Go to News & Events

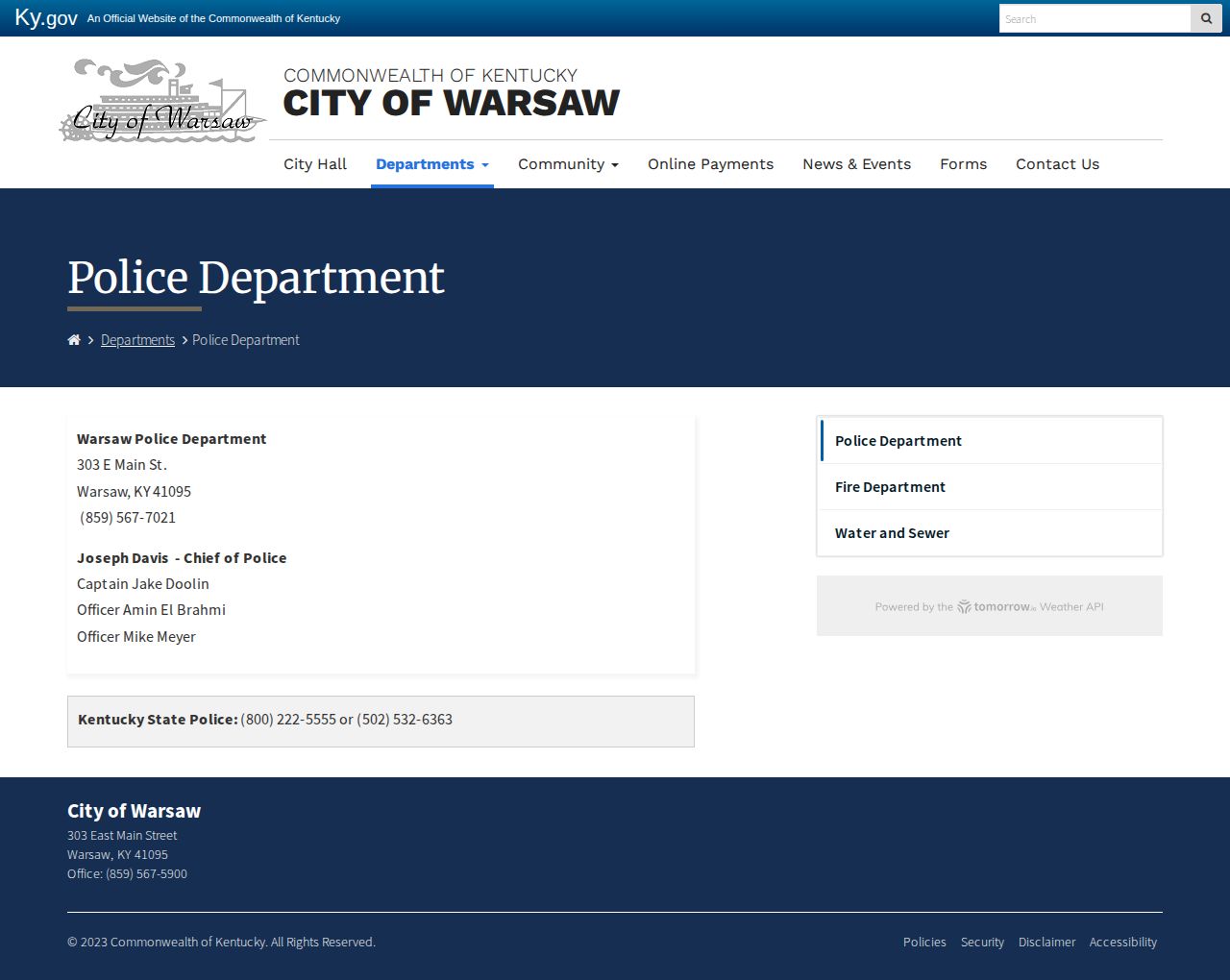[x=856, y=164]
